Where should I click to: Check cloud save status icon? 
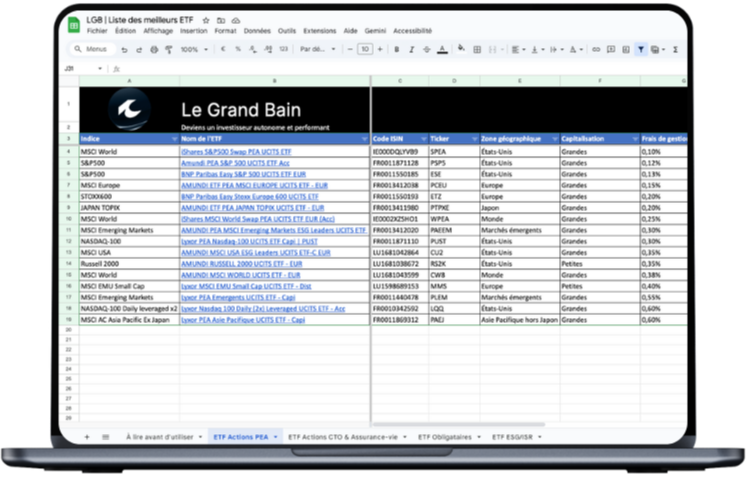tap(236, 20)
